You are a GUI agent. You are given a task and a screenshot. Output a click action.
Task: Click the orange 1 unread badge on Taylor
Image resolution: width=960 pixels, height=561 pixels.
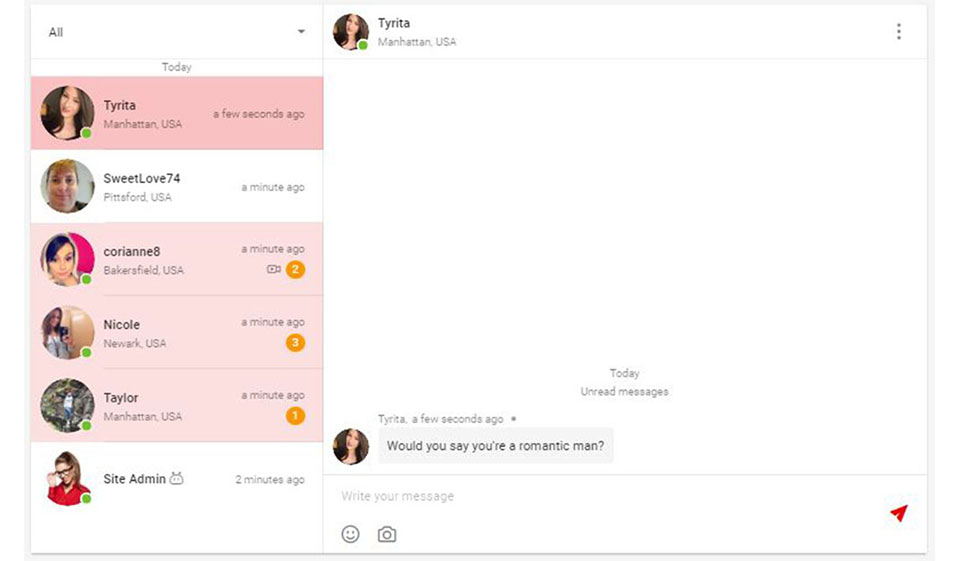coord(295,416)
